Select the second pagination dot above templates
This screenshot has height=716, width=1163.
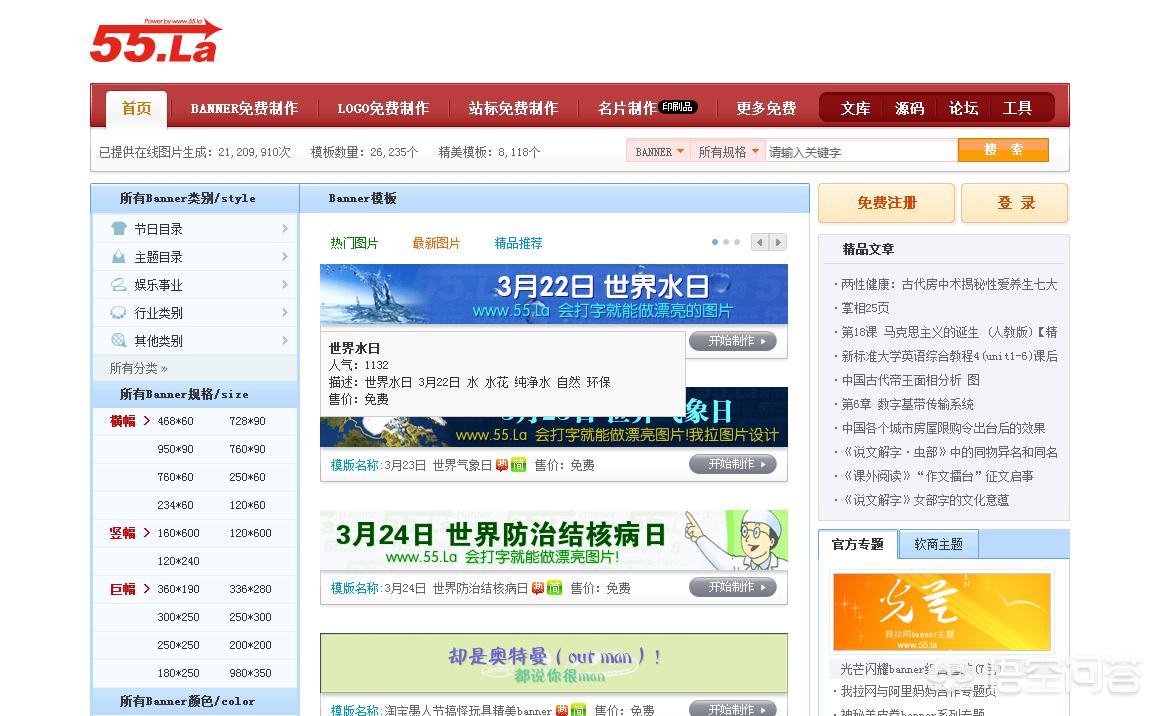point(725,241)
